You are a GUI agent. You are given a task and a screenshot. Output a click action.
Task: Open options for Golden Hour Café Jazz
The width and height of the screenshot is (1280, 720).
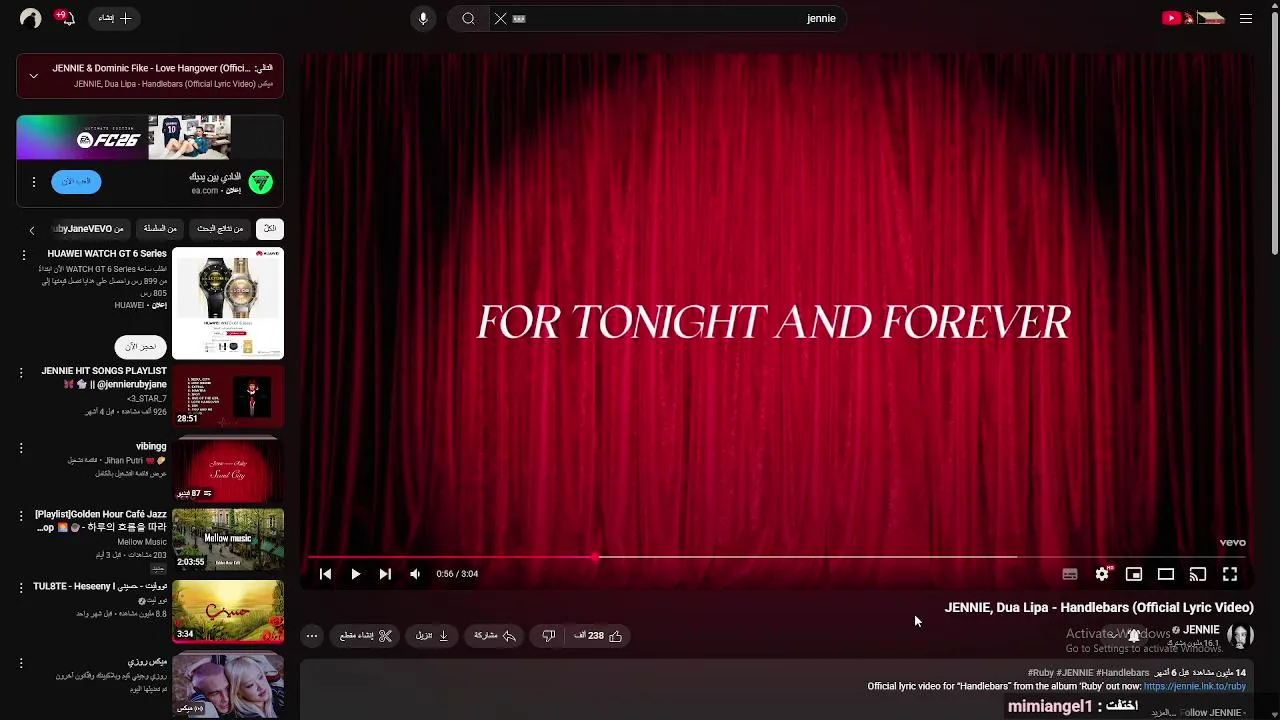click(x=21, y=516)
